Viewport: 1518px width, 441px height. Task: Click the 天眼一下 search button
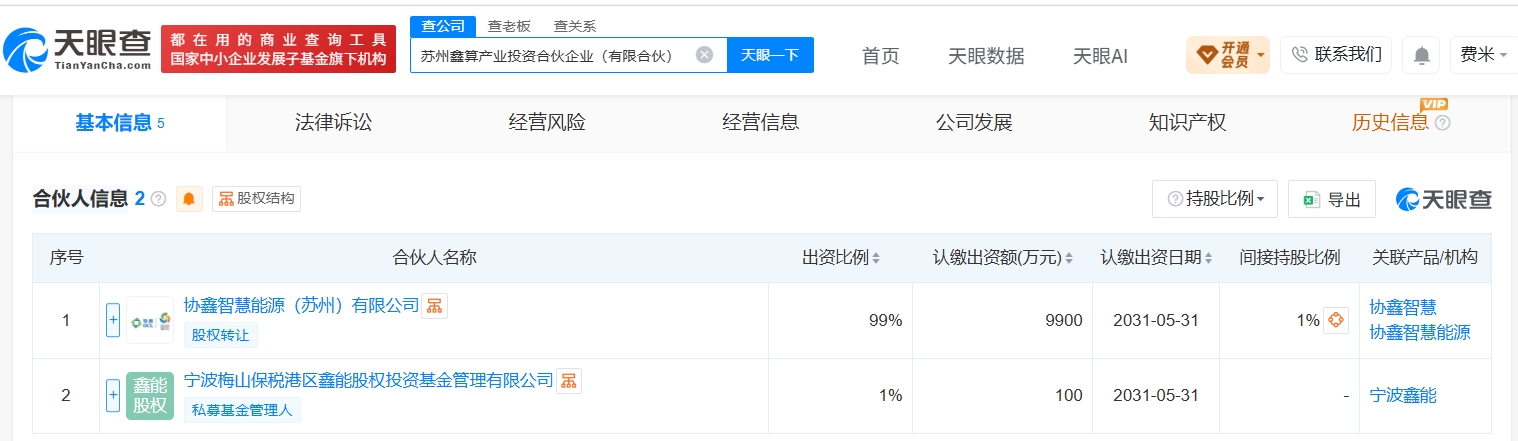tap(770, 55)
